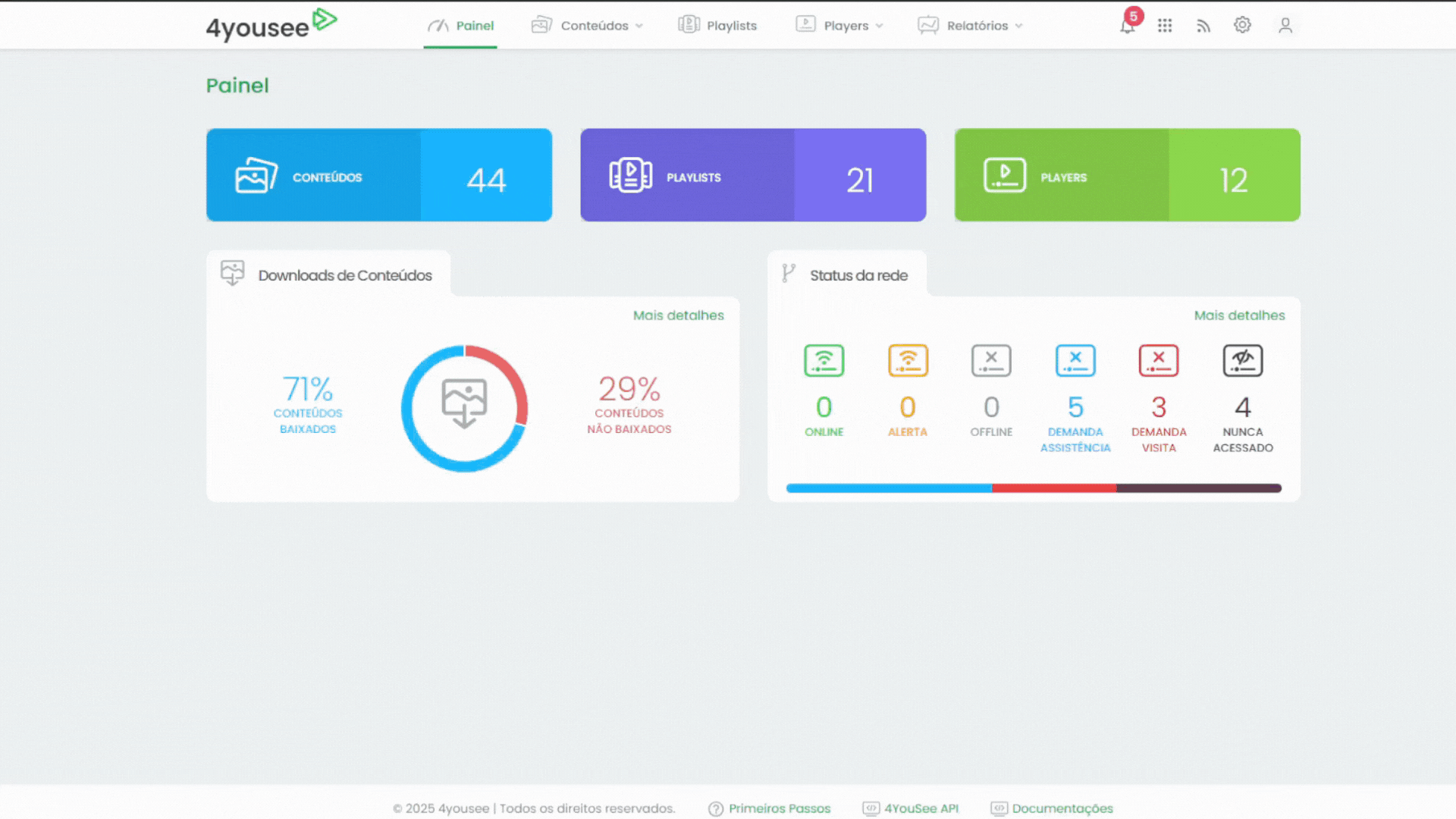Click the blue segment of status bar
The image size is (1456, 819).
click(889, 488)
